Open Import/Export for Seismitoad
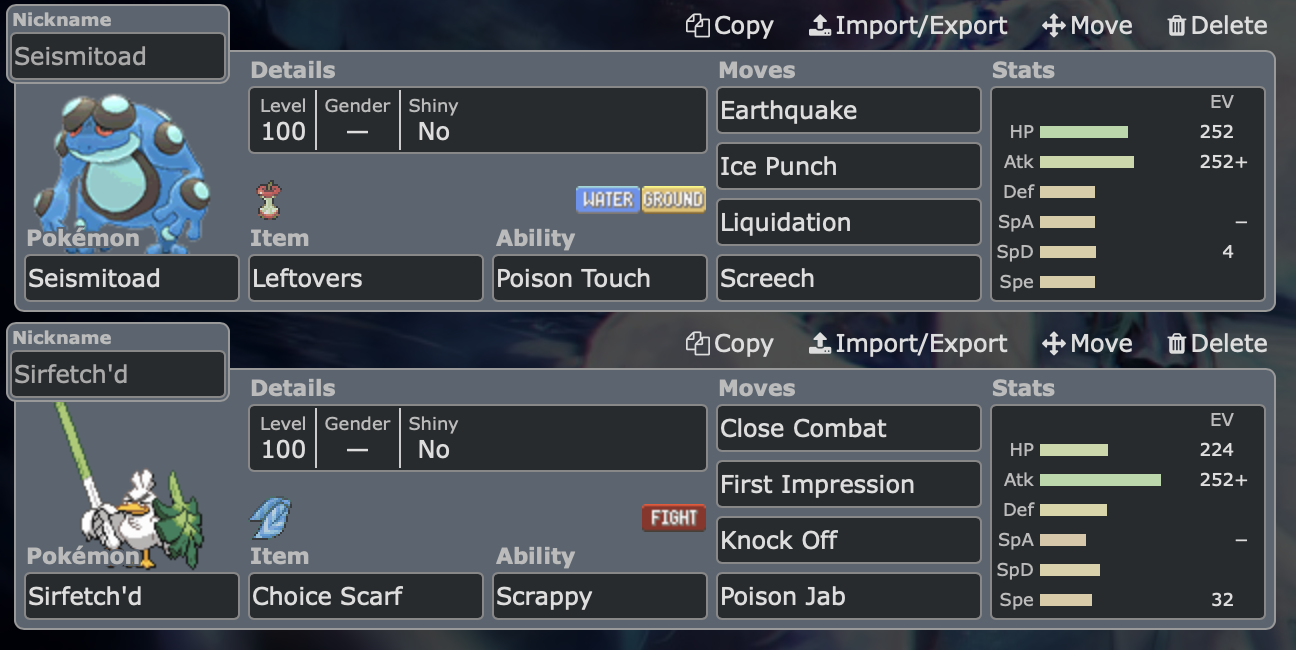1296x650 pixels. pos(908,26)
